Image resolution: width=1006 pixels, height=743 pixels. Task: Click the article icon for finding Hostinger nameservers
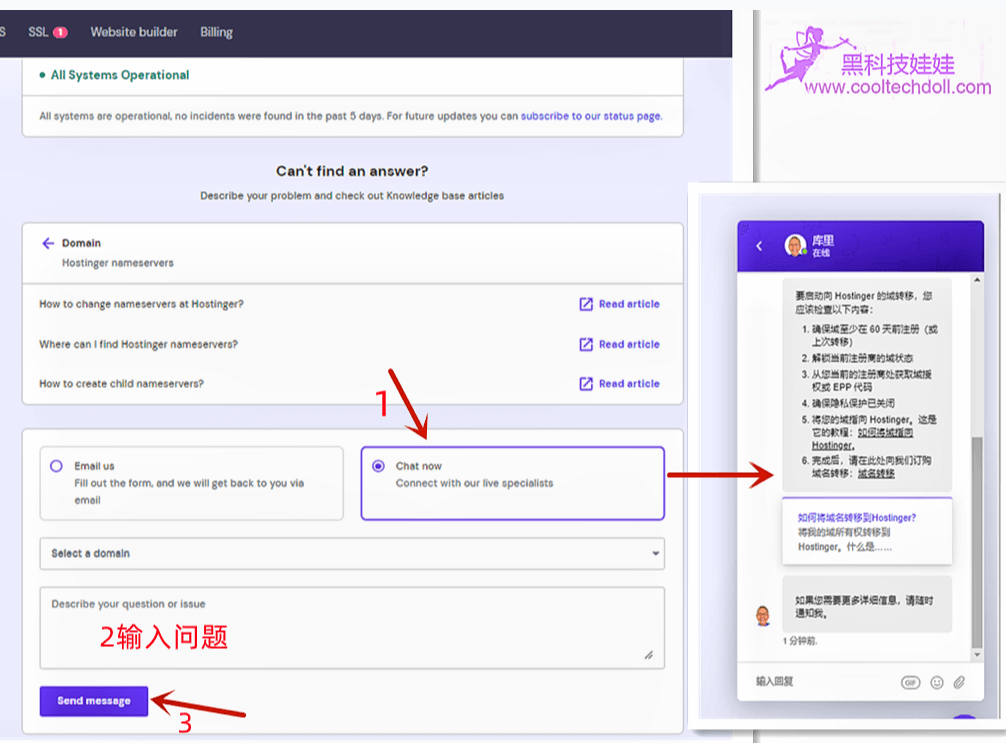tap(586, 345)
